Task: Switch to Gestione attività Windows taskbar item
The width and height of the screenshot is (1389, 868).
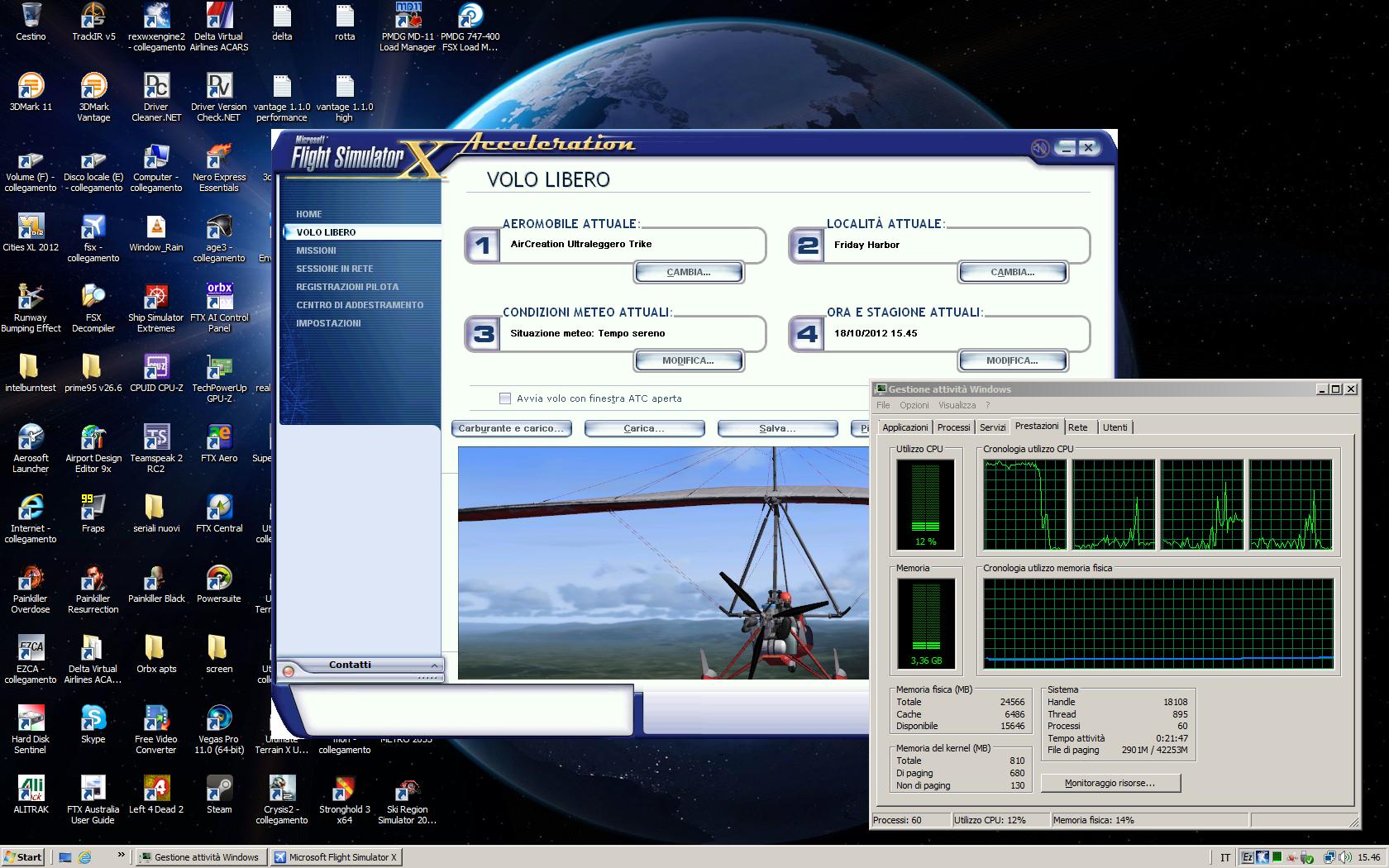Action: pos(199,857)
